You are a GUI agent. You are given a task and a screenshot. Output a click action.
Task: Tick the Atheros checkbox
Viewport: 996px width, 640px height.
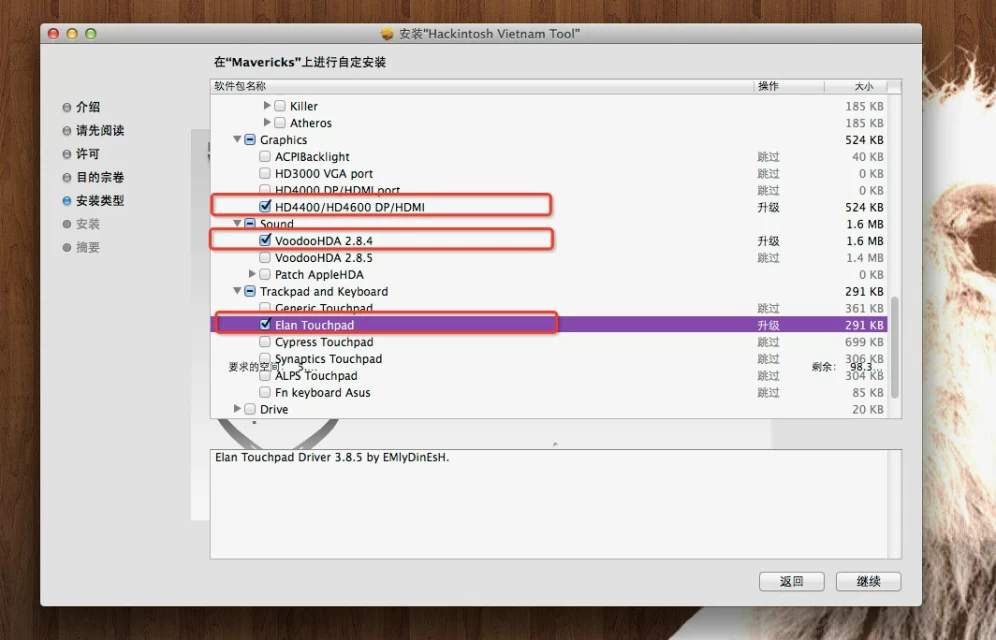[x=280, y=123]
